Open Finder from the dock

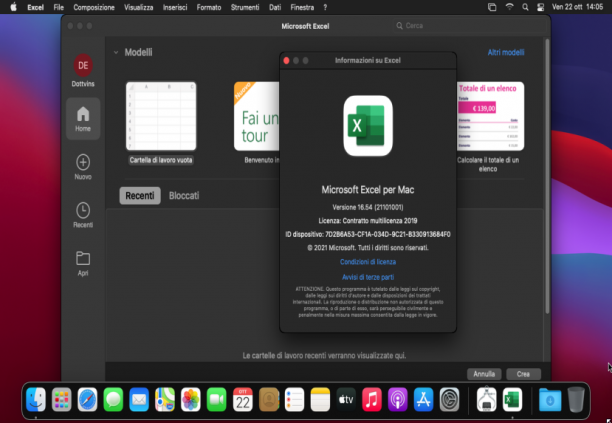(36, 399)
